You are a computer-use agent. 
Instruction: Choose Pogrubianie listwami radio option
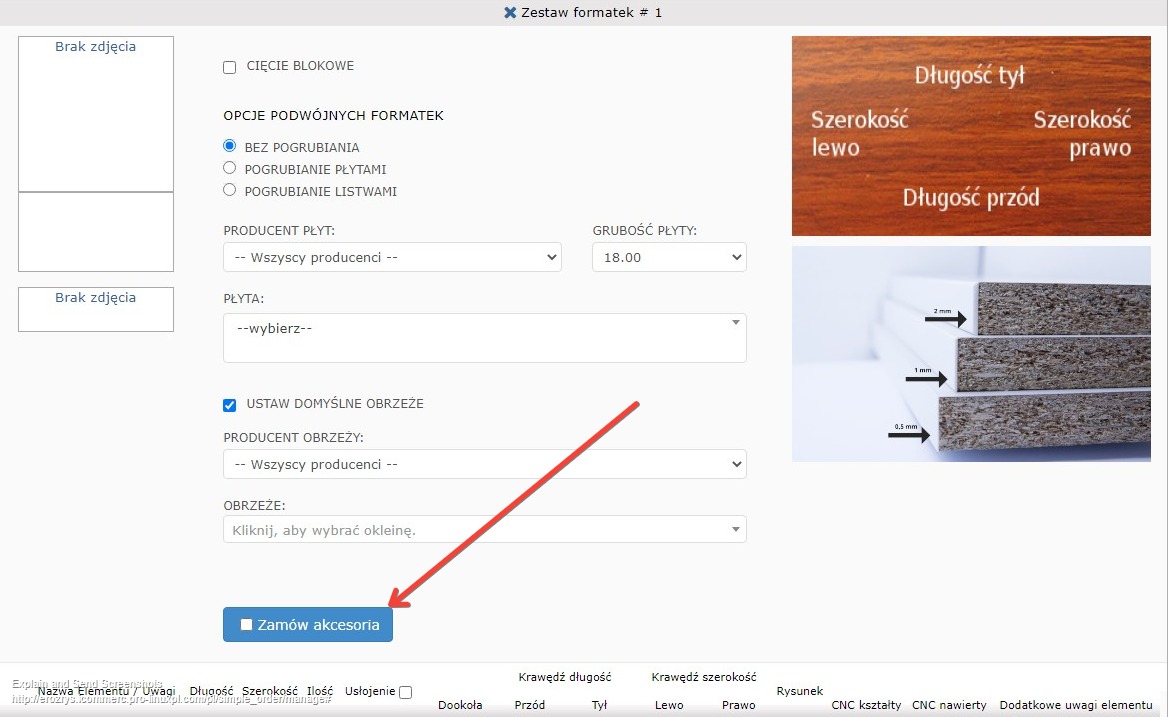(230, 190)
